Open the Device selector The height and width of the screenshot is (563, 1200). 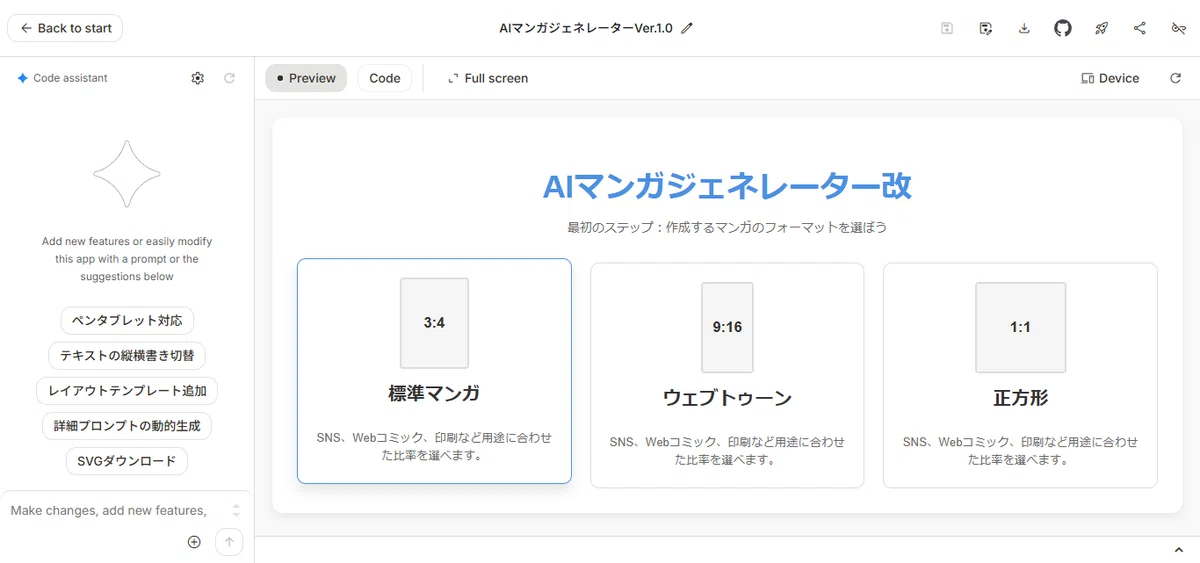pos(1110,78)
